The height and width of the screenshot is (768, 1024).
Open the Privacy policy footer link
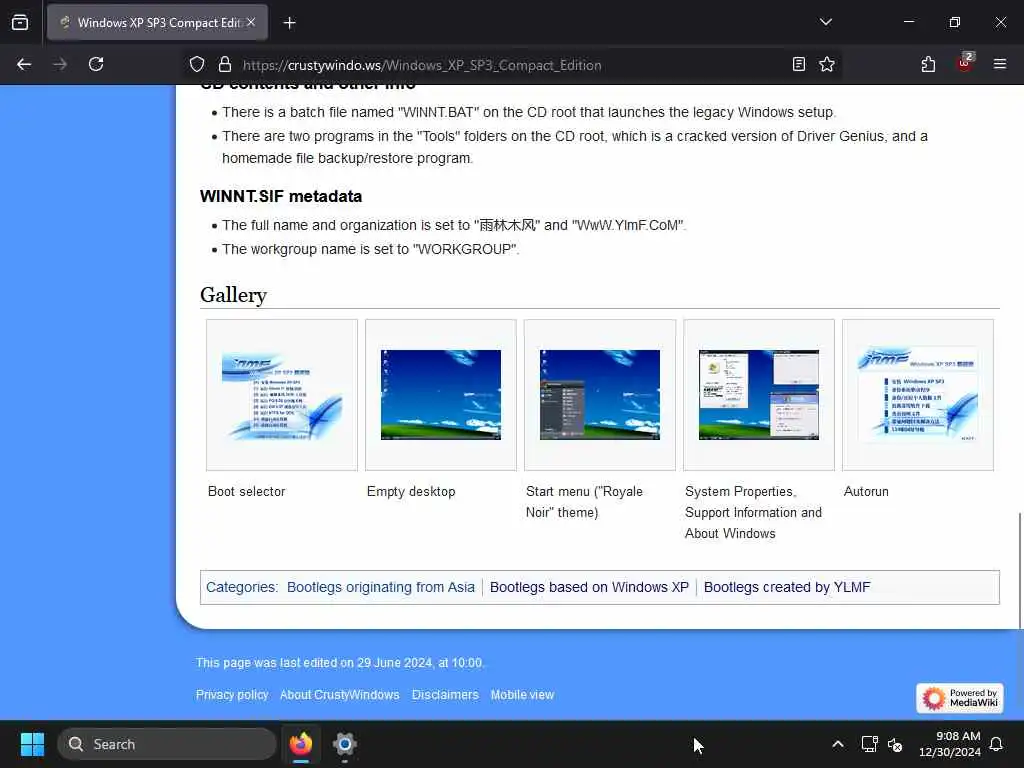[232, 695]
